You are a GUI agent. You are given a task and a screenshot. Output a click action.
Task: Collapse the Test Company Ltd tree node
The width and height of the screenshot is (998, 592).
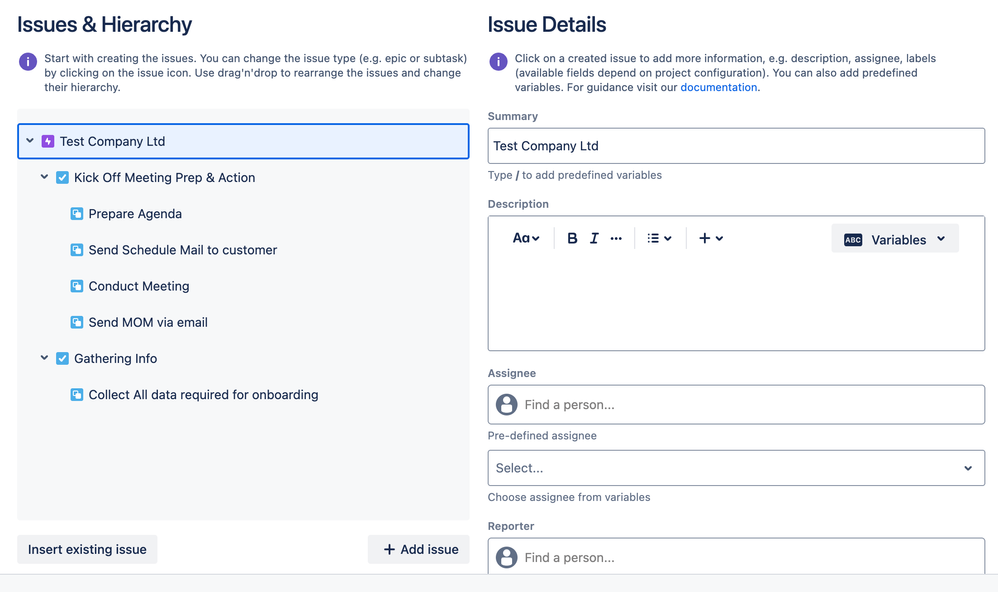(29, 141)
